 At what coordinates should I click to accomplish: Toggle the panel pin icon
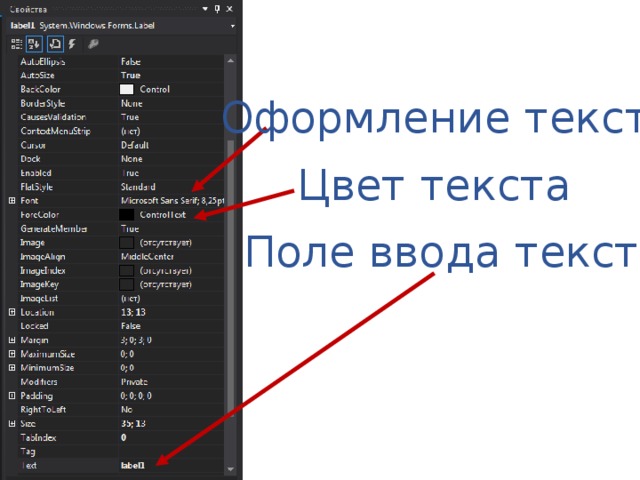217,9
